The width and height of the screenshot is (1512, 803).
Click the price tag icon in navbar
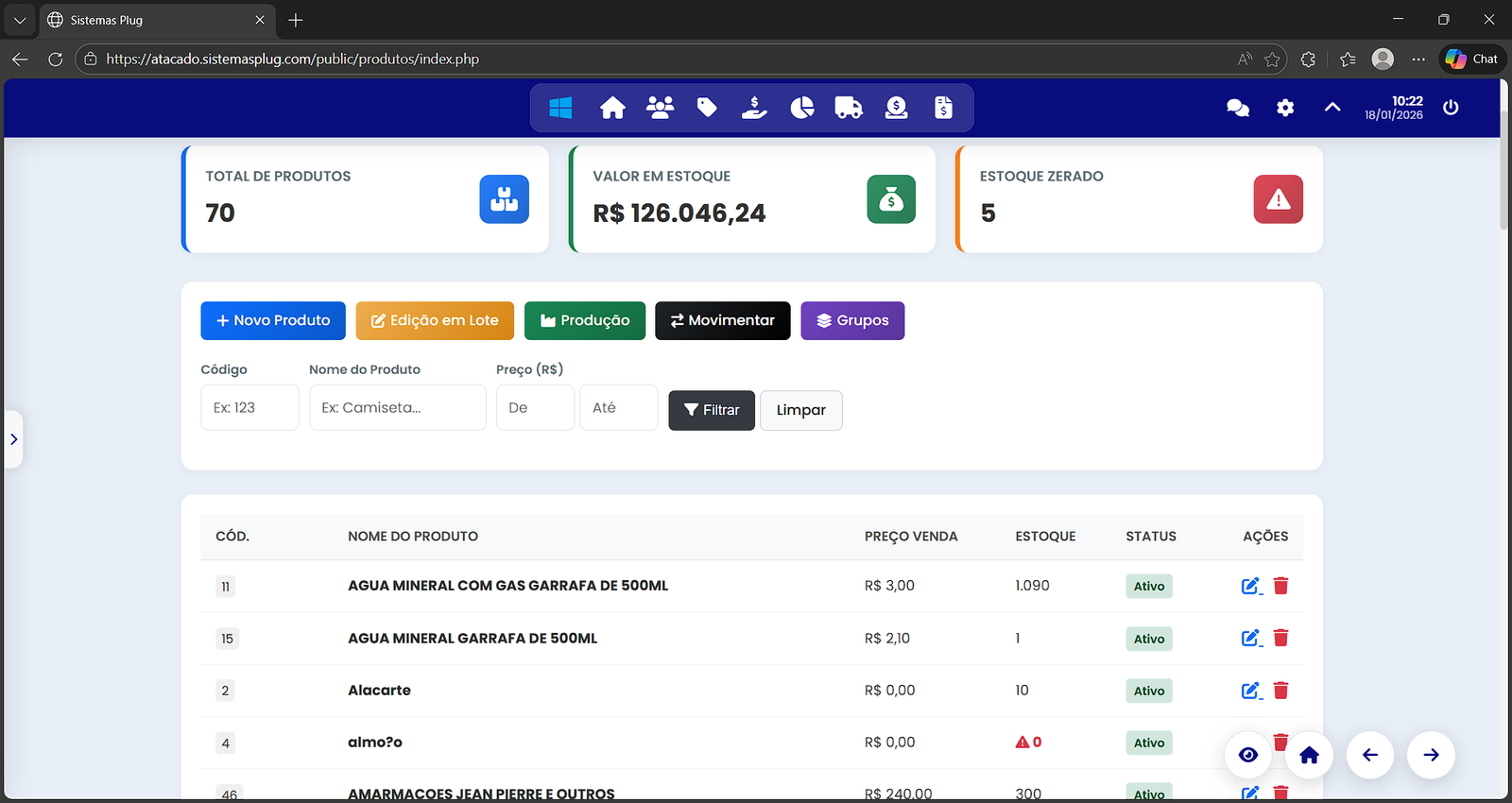pos(707,109)
